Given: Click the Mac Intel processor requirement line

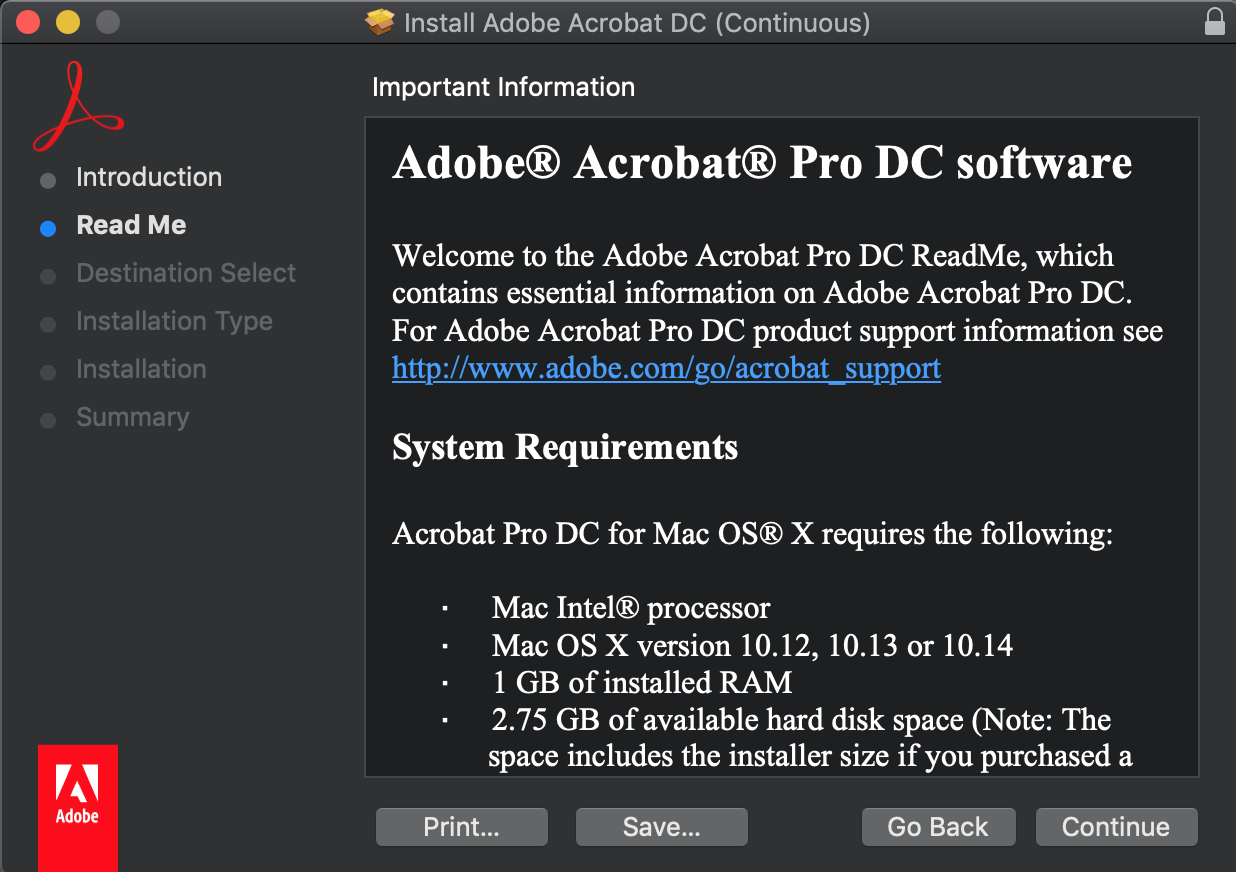Looking at the screenshot, I should pos(631,607).
